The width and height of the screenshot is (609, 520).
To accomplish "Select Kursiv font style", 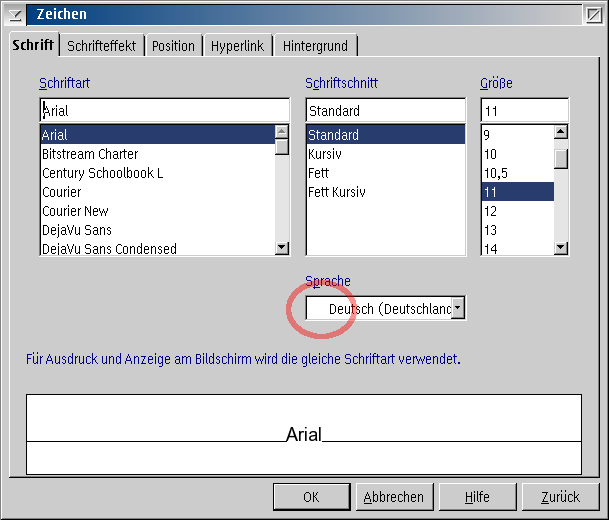I will [x=386, y=154].
